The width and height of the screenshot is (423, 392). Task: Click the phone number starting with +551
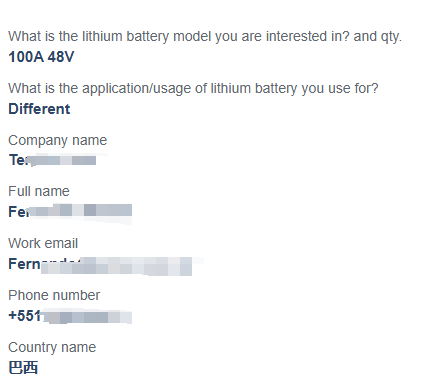point(70,316)
